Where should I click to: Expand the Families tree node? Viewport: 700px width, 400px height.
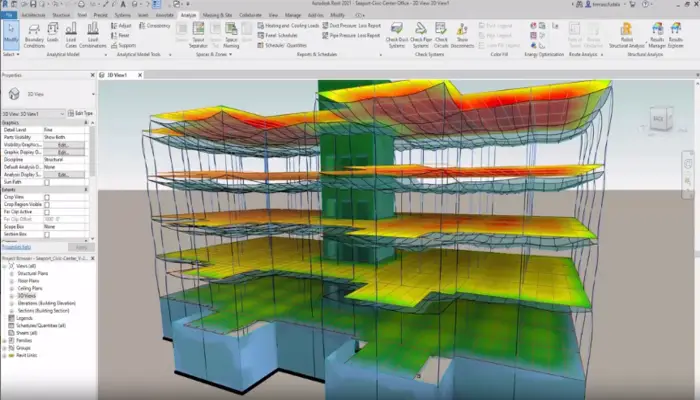point(4,339)
